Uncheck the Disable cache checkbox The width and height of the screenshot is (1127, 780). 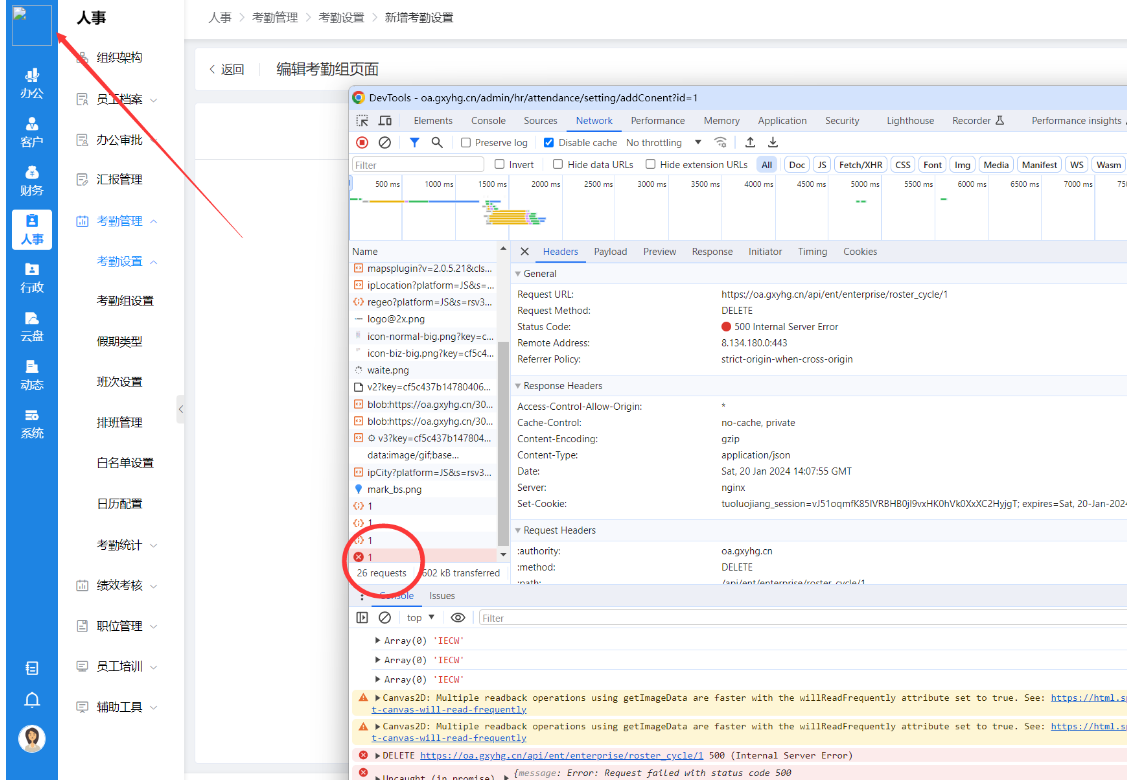pyautogui.click(x=549, y=142)
